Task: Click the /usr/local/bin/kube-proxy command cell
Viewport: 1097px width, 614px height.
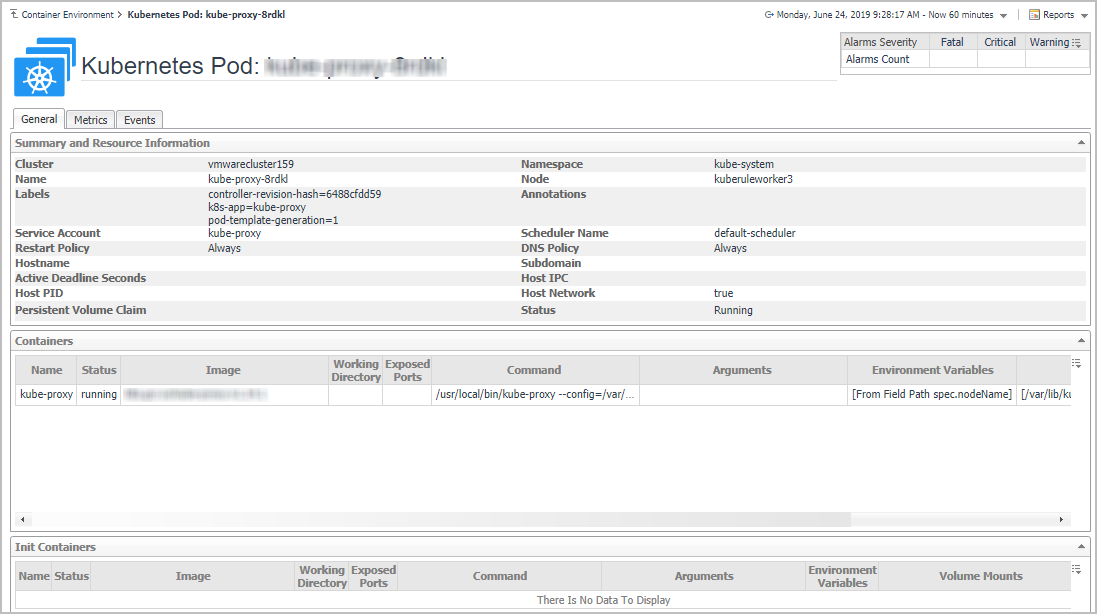Action: tap(535, 394)
